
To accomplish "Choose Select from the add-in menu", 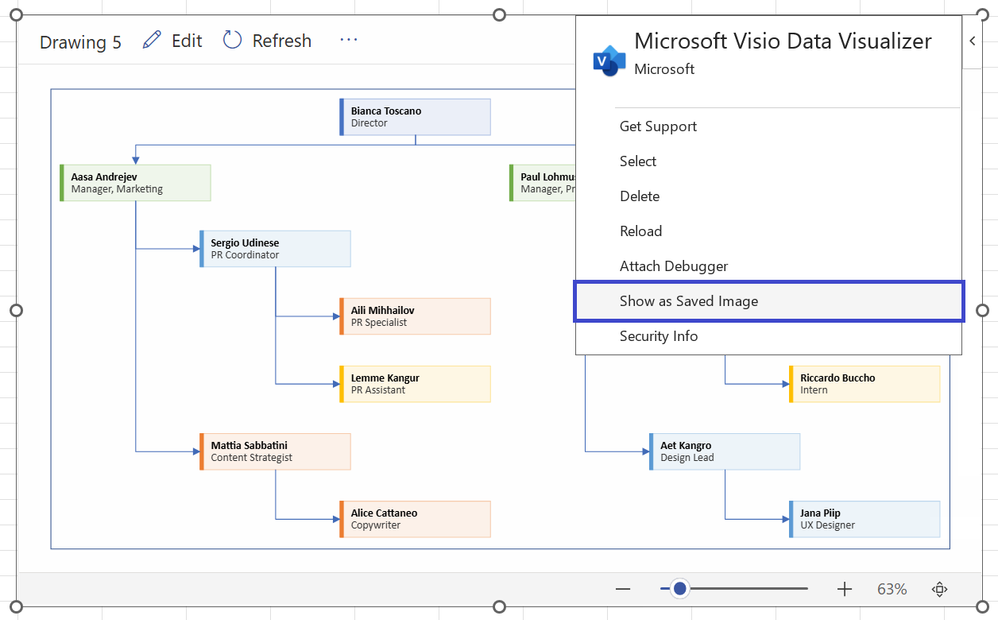I will pos(637,161).
